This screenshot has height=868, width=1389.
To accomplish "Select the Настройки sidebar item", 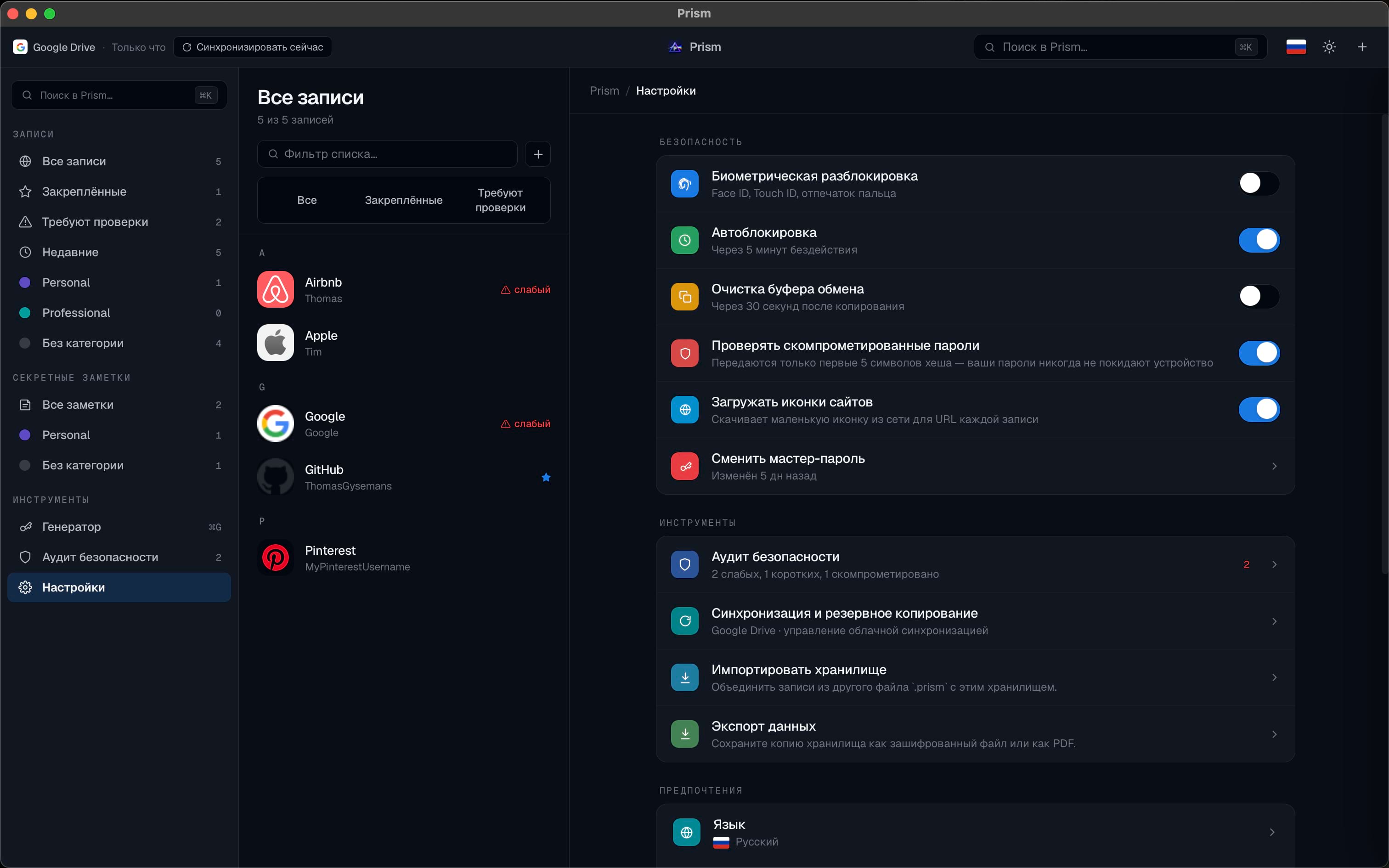I will click(x=119, y=587).
